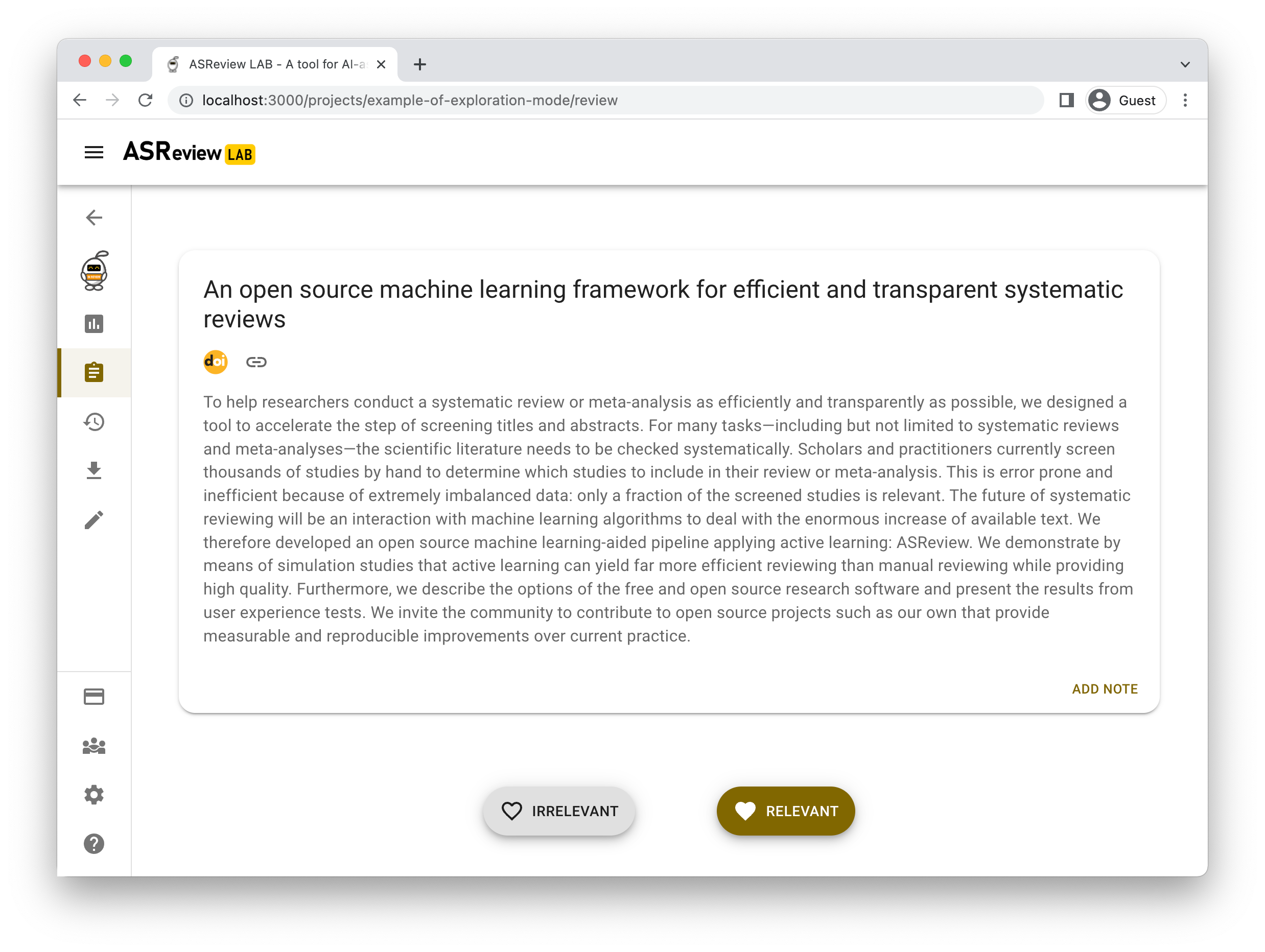
Task: Click RELEVANT to label this study
Action: (x=786, y=811)
